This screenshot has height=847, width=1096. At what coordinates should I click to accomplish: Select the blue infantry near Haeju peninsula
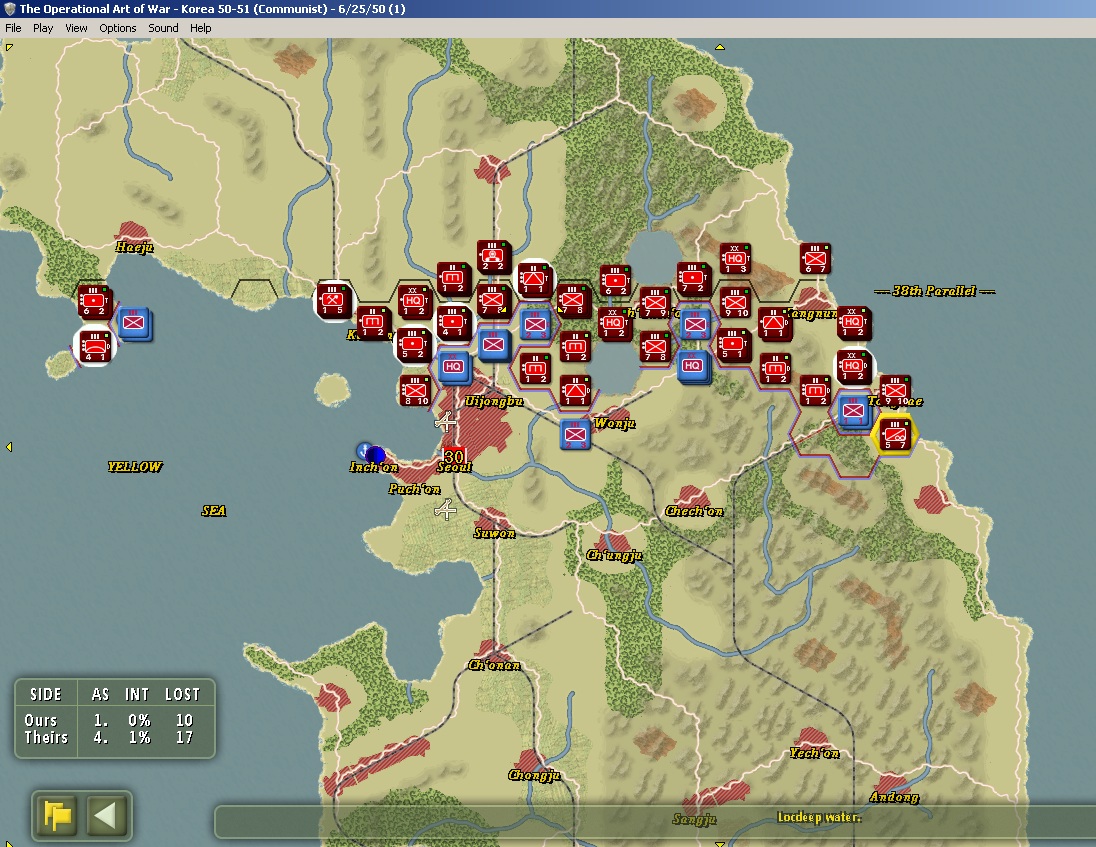click(x=134, y=323)
